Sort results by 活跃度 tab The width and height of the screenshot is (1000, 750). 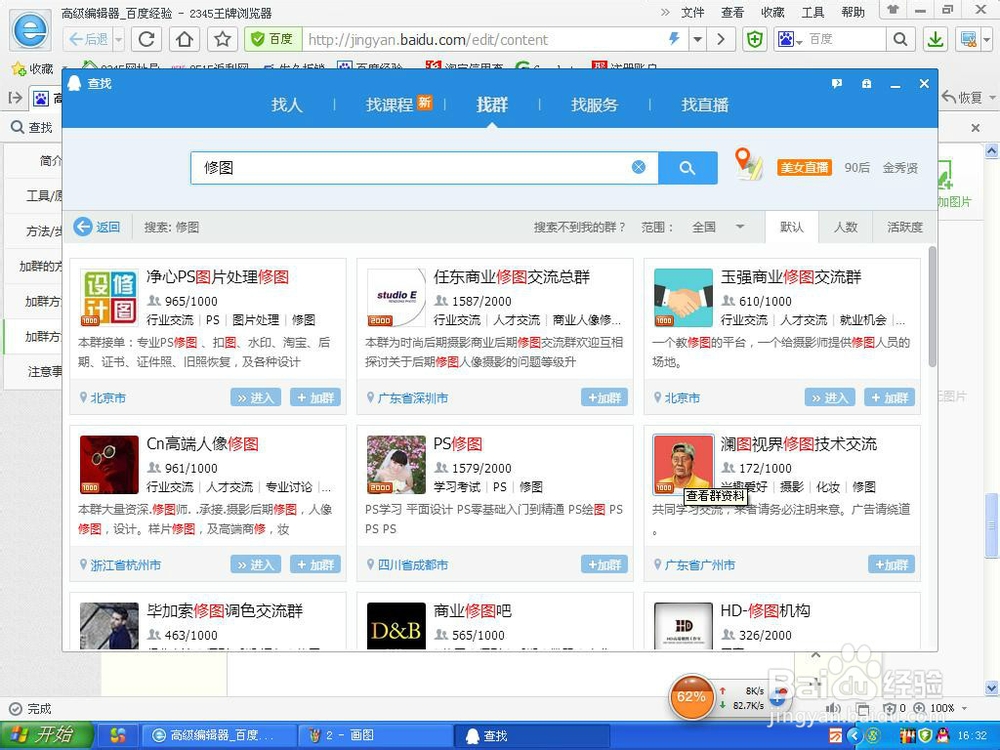click(x=904, y=227)
